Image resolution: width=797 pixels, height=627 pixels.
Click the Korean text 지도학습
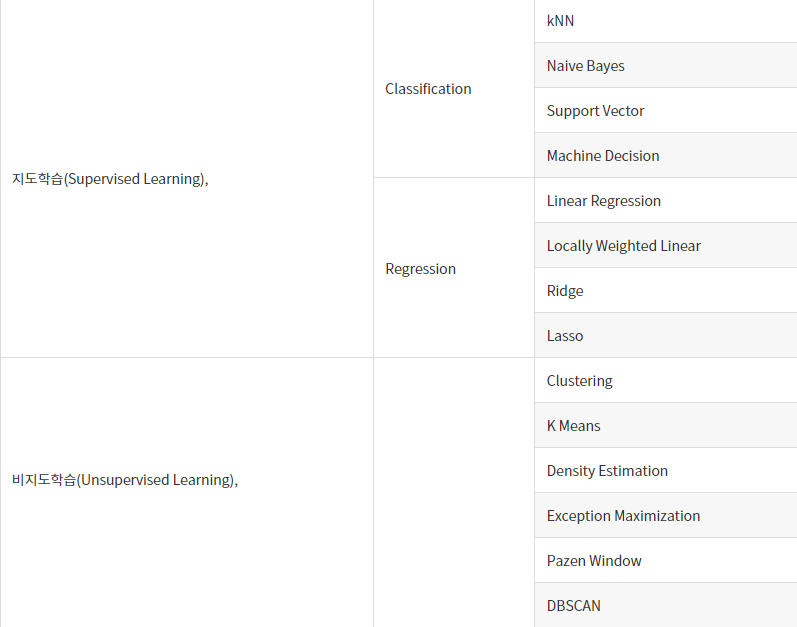pos(37,179)
